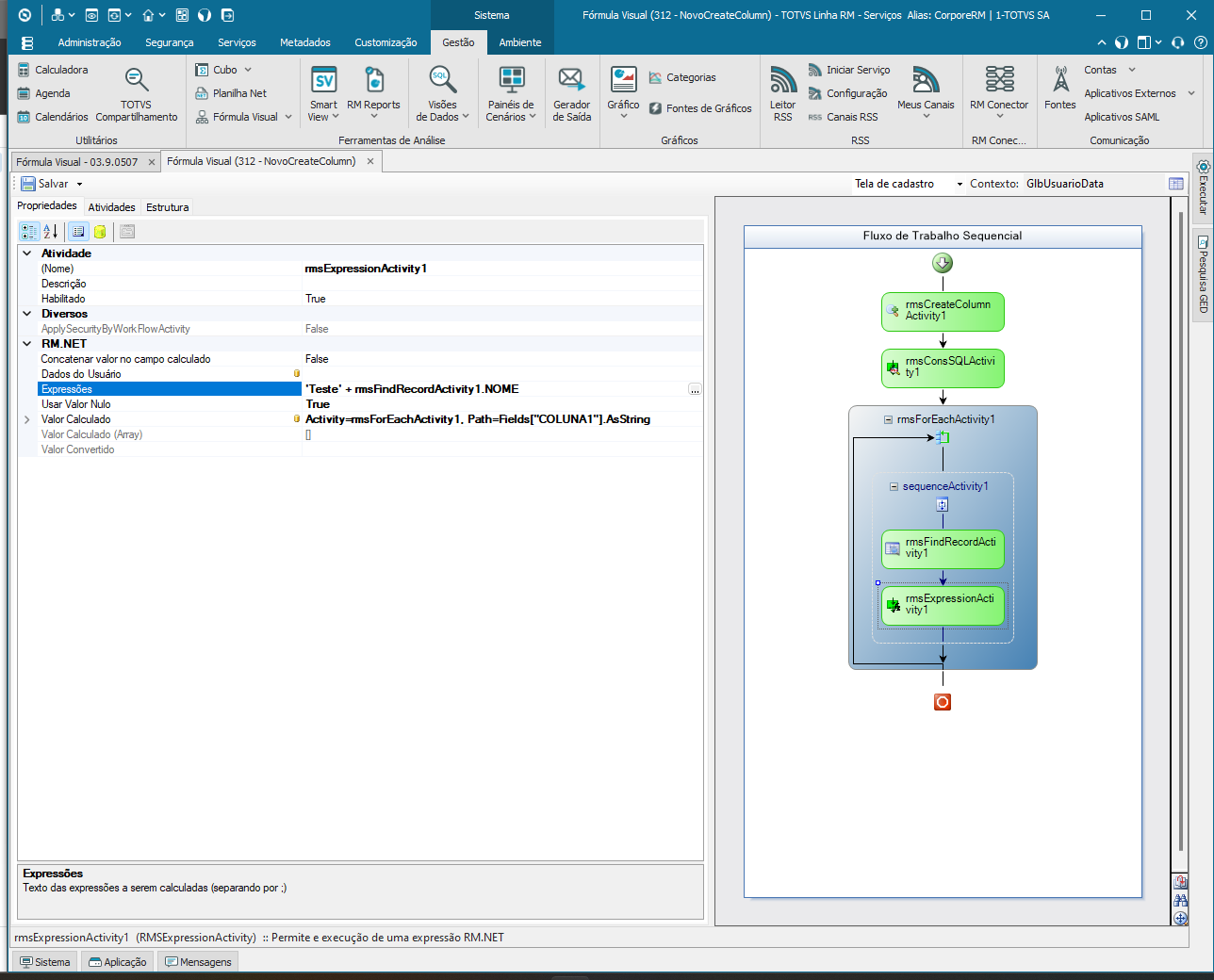Open the Executar side panel
1214x980 pixels.
point(1203,188)
